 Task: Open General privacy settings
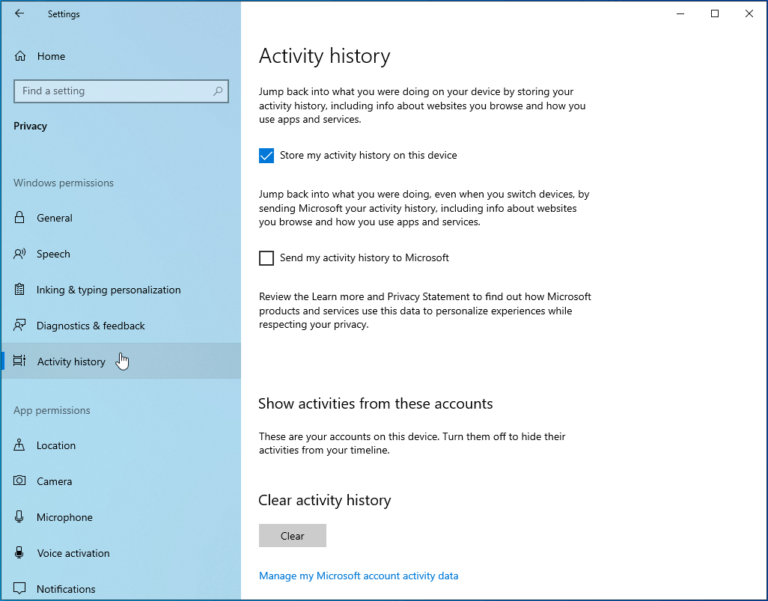coord(121,218)
